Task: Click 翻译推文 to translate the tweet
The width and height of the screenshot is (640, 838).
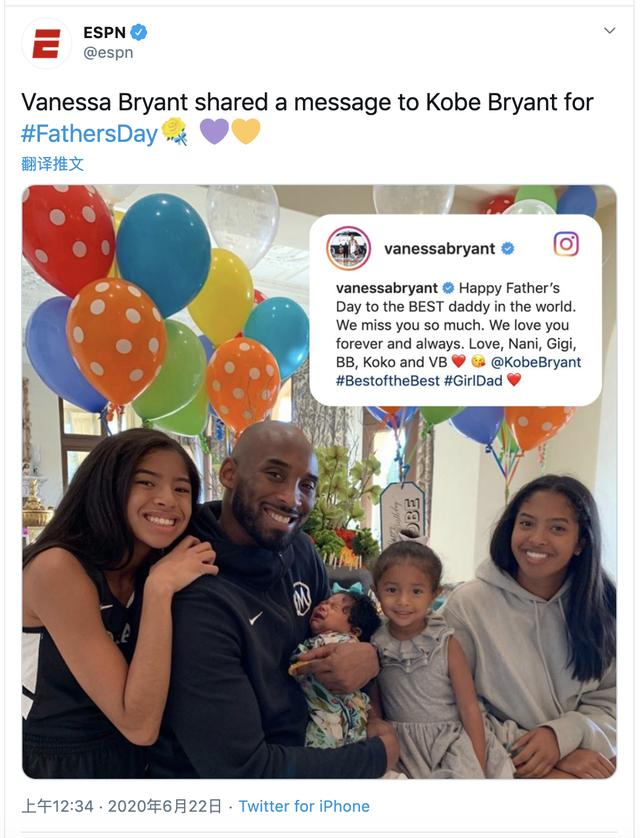Action: pyautogui.click(x=52, y=164)
